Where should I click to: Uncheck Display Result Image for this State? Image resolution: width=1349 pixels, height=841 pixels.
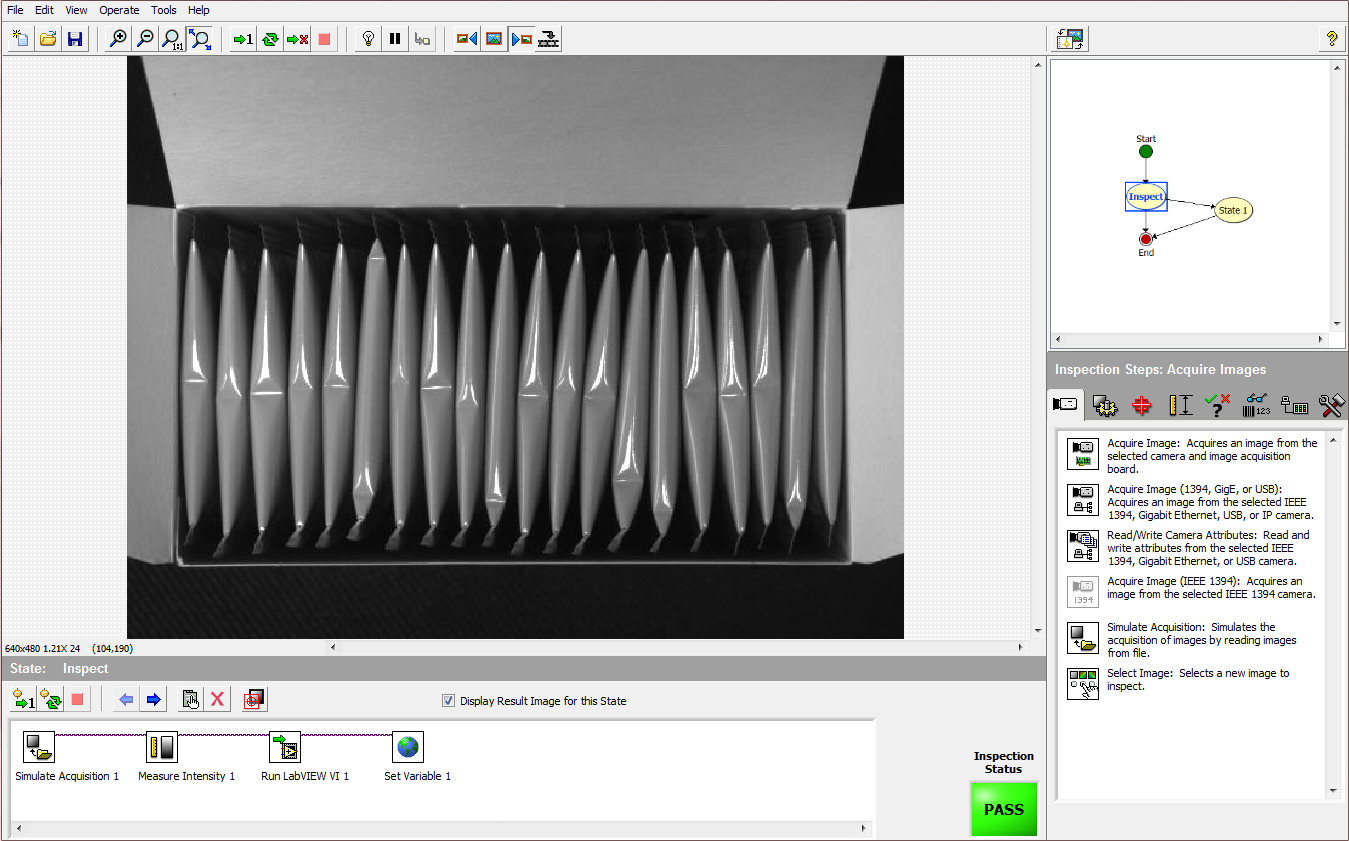click(448, 701)
